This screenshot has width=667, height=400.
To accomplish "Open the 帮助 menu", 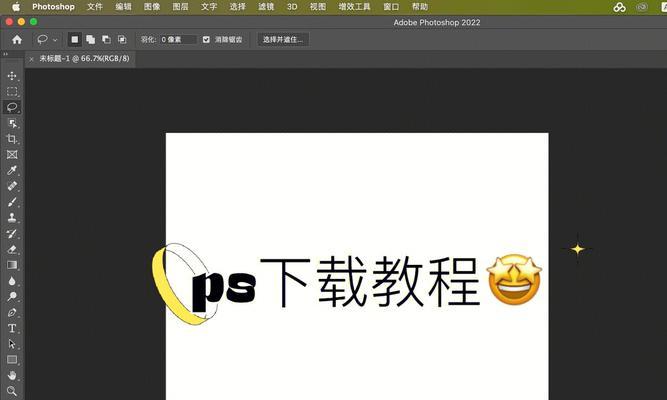I will (420, 7).
